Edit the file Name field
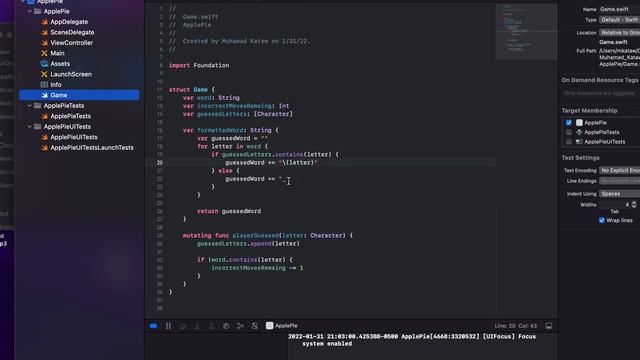Image resolution: width=640 pixels, height=360 pixels. click(619, 9)
